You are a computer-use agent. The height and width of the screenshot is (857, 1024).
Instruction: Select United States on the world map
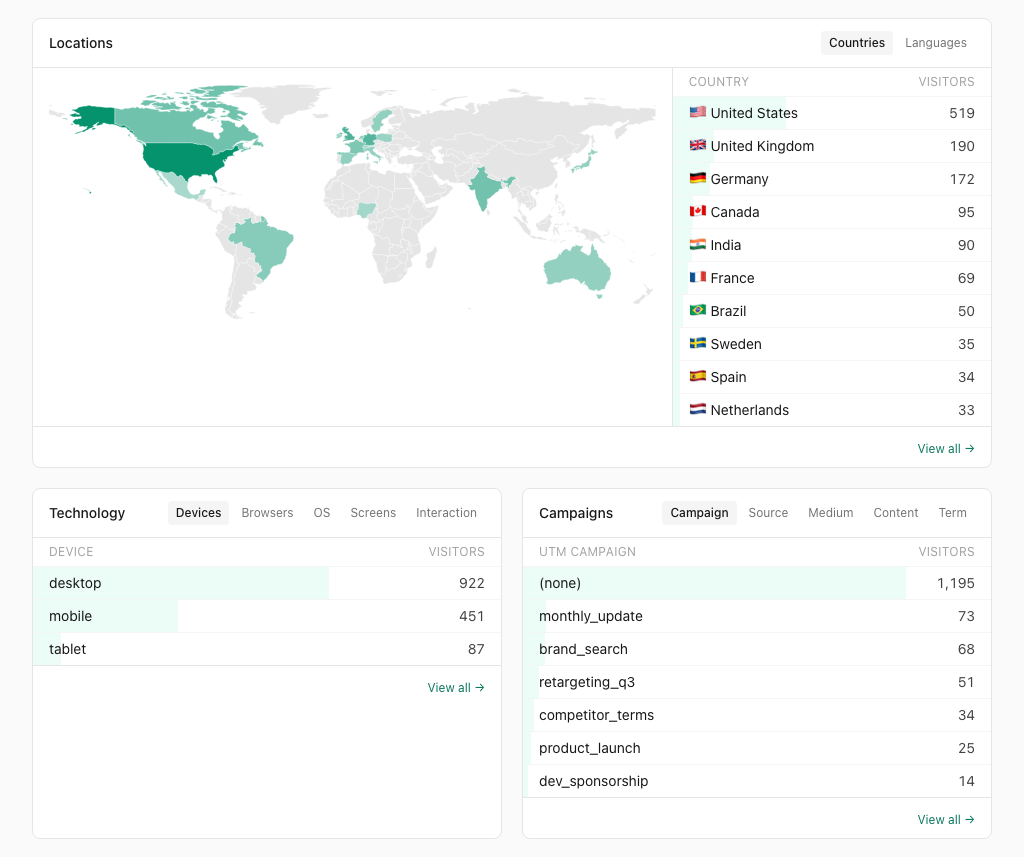182,159
